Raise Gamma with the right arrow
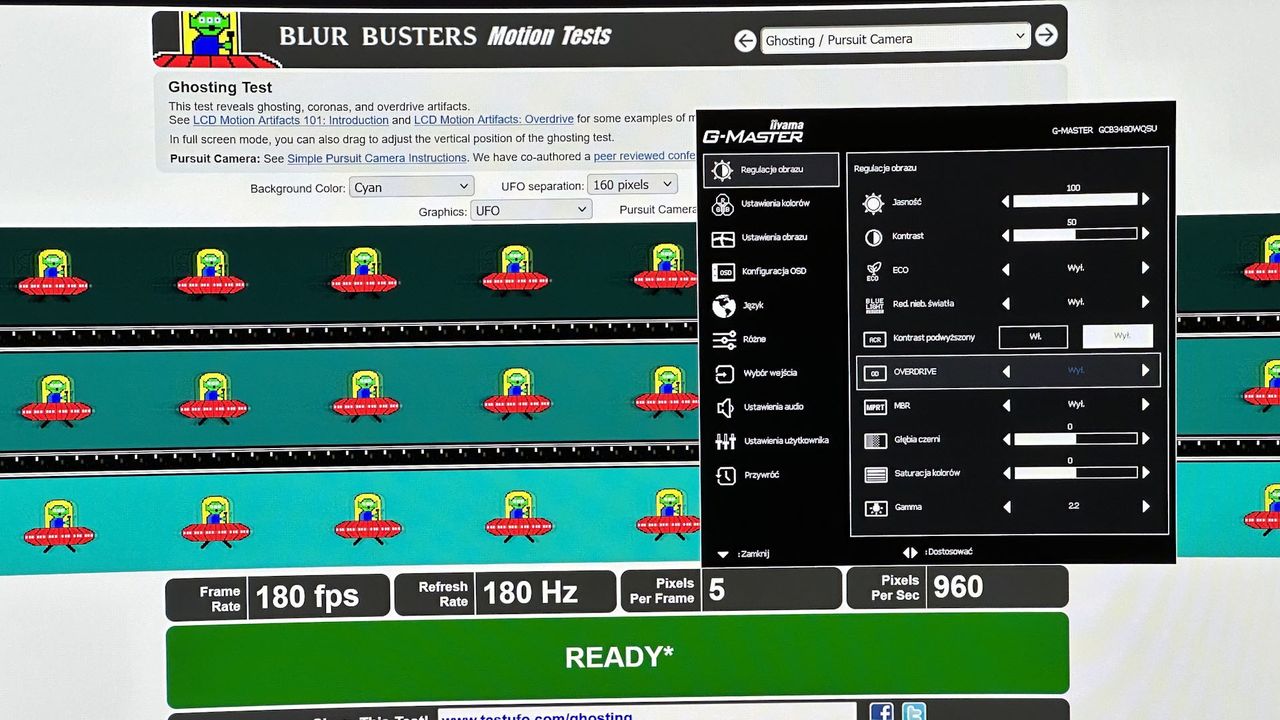The image size is (1280, 720). click(x=1146, y=507)
